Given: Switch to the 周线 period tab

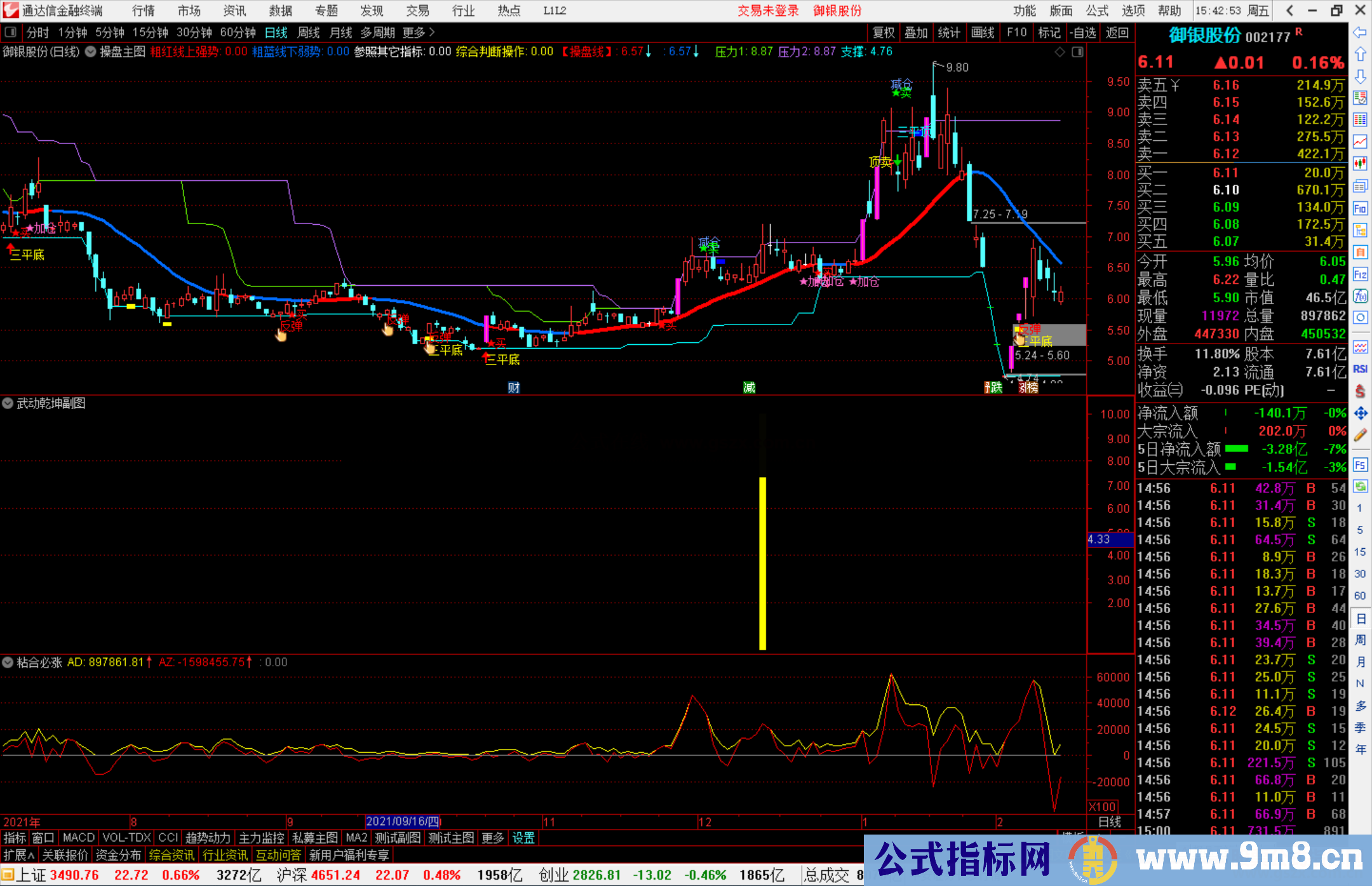Looking at the screenshot, I should (309, 32).
